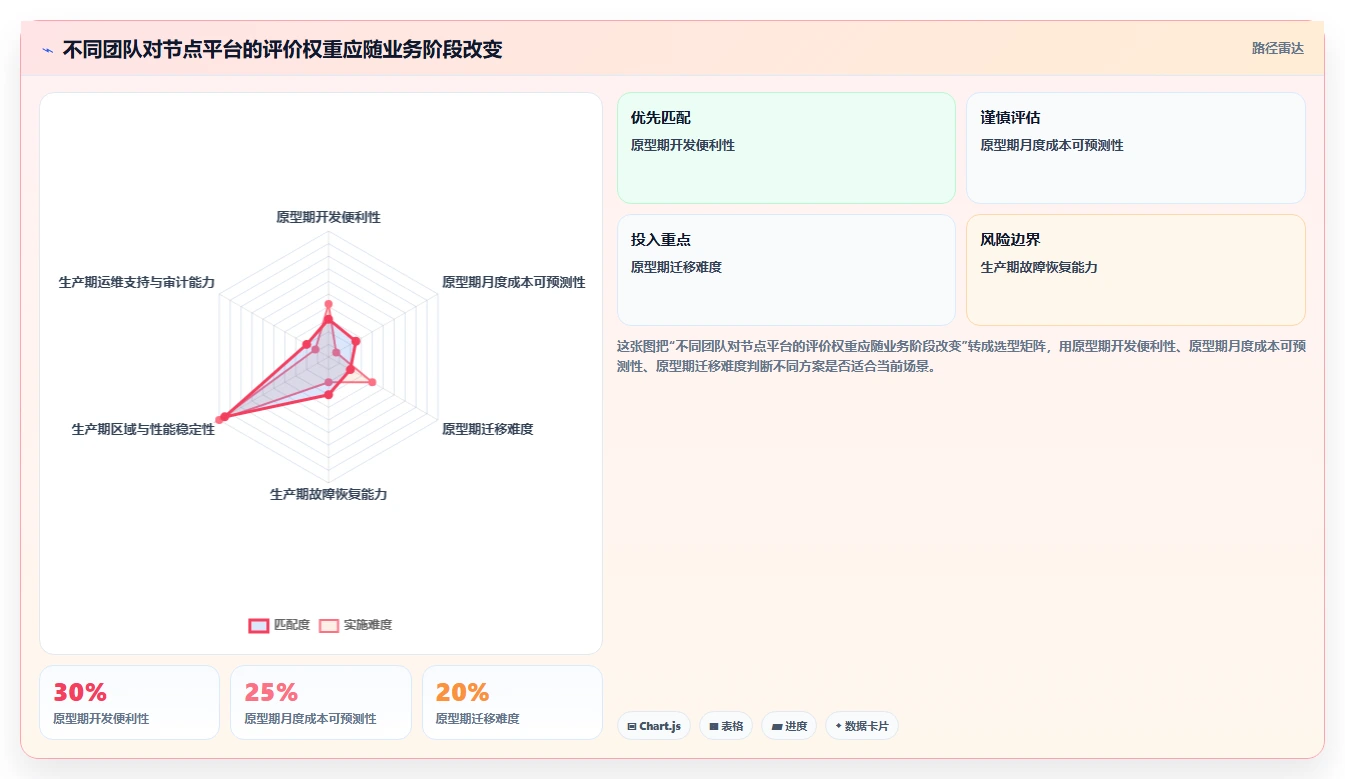Screen dimensions: 1345x779
Task: Select the 表格 tag
Action: 726,726
